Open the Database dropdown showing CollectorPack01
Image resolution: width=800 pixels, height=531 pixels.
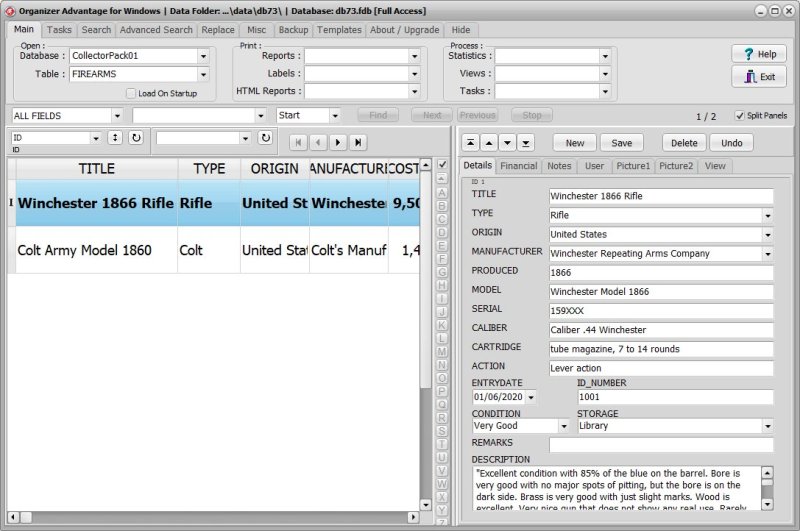[x=203, y=56]
